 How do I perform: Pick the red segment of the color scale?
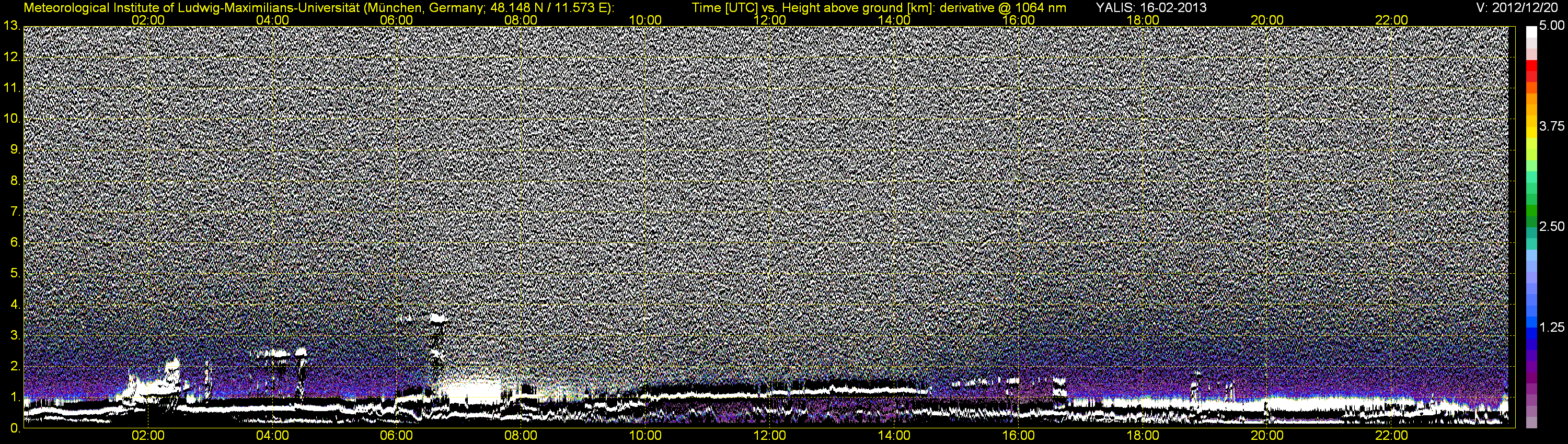click(1531, 65)
